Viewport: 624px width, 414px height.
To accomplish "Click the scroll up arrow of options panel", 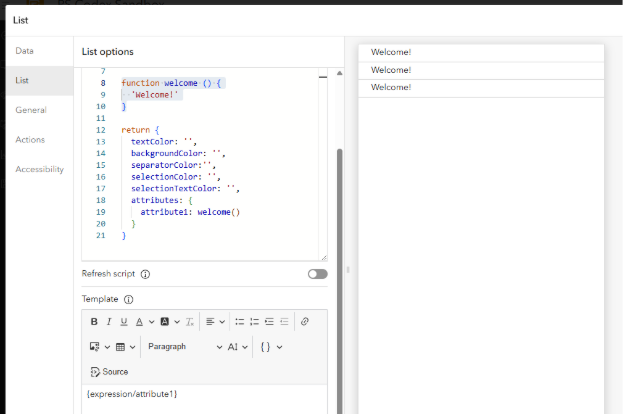I will [339, 73].
